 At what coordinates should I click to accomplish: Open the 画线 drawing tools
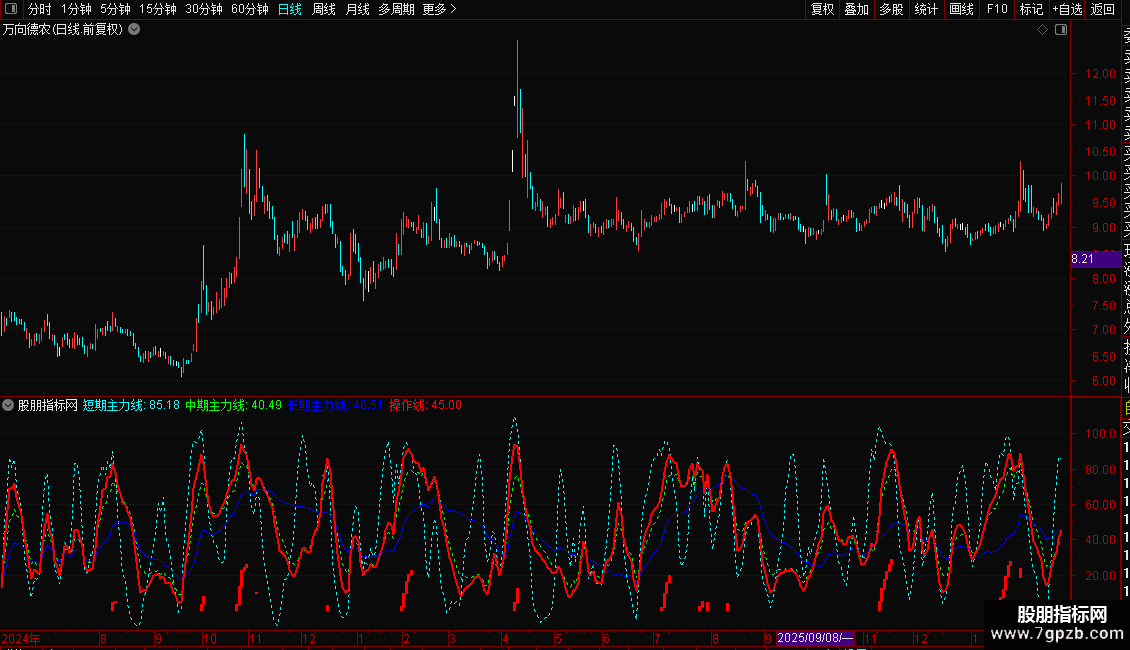[961, 9]
